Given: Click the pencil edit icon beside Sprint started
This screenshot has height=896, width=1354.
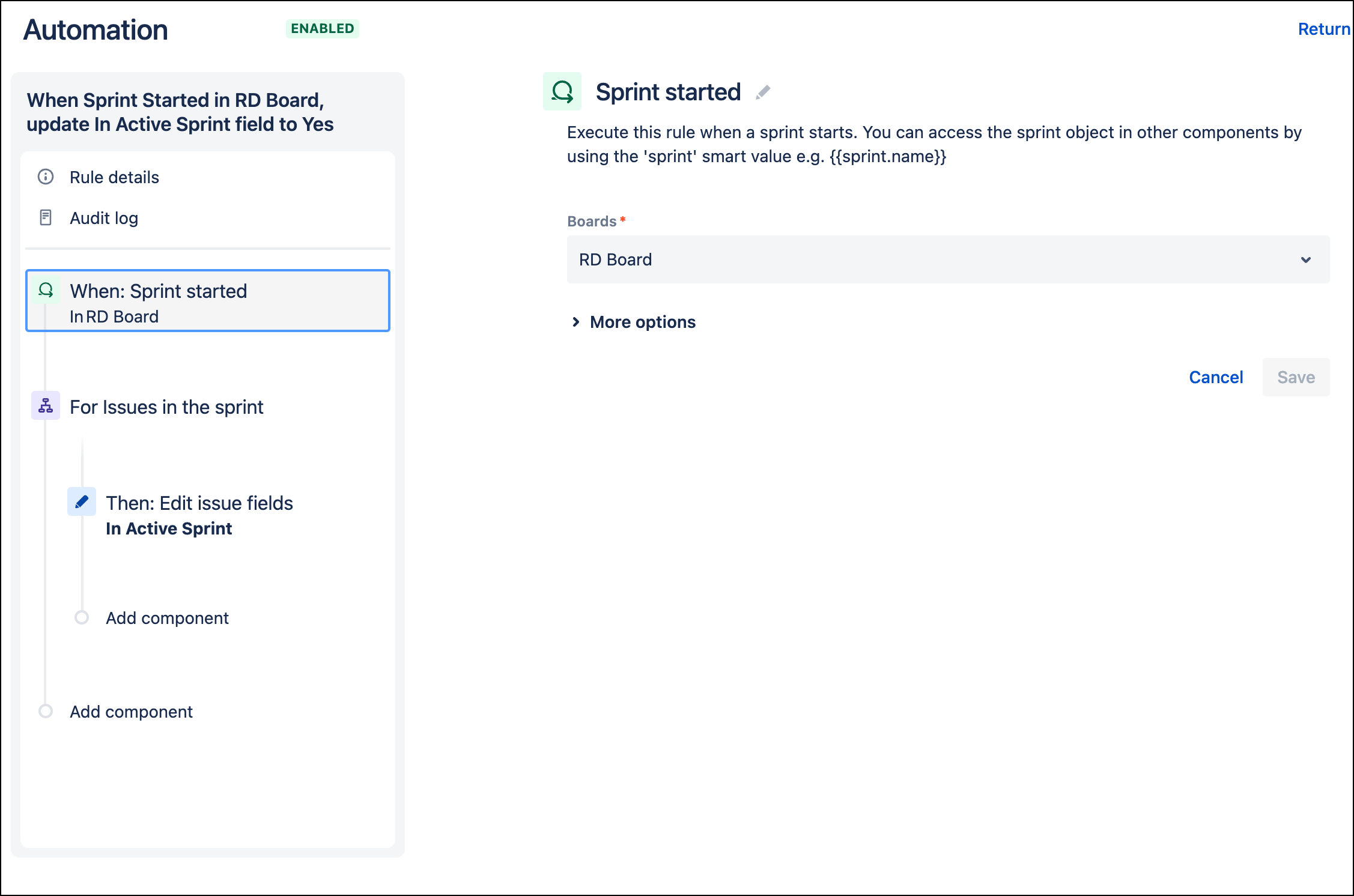Looking at the screenshot, I should click(x=763, y=92).
